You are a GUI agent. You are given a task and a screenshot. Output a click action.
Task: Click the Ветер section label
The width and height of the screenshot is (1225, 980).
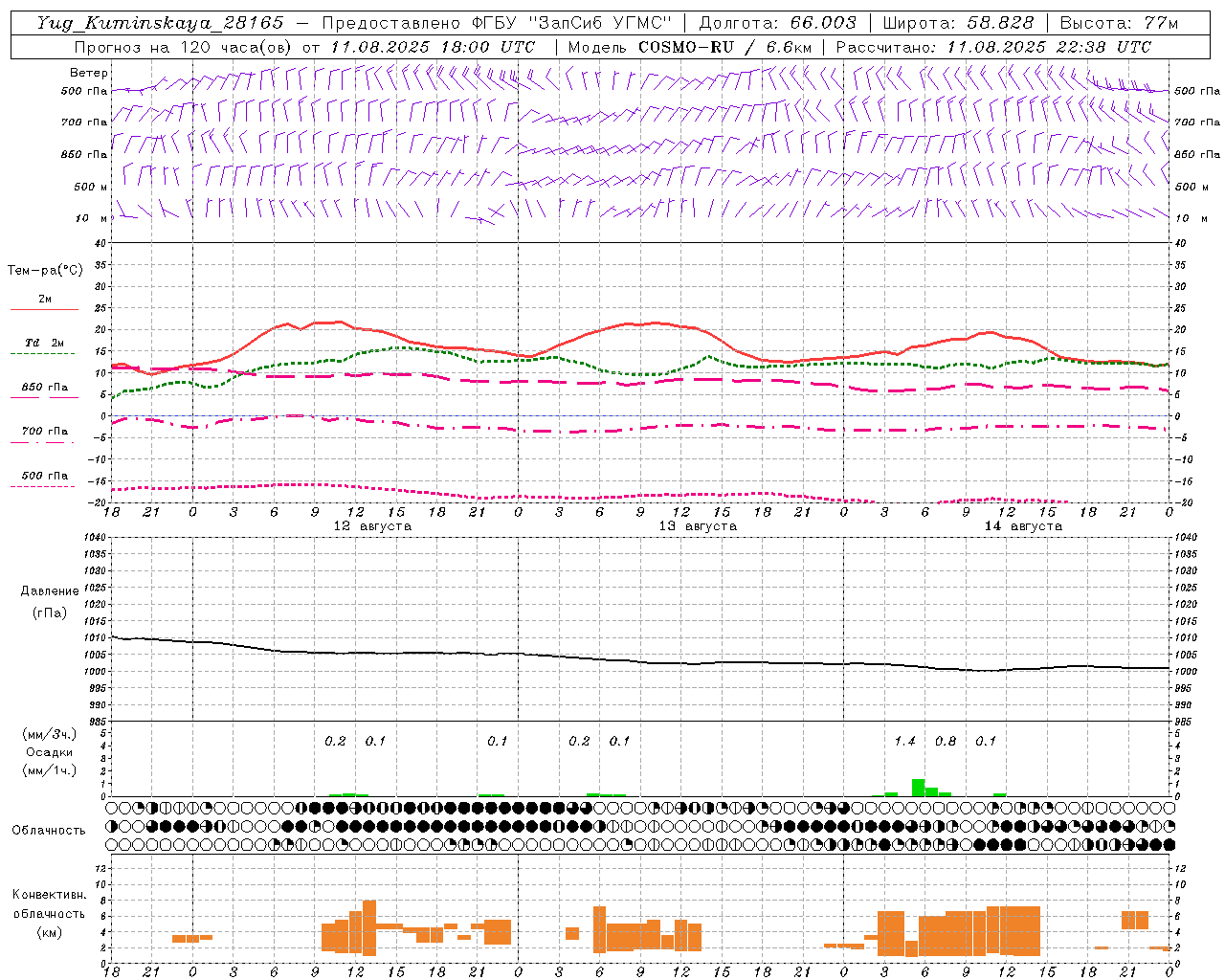(x=89, y=73)
